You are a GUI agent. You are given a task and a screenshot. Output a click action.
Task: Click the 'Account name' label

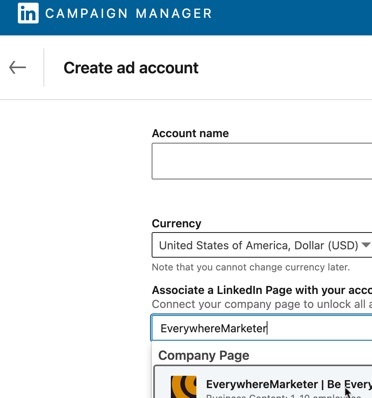[190, 133]
